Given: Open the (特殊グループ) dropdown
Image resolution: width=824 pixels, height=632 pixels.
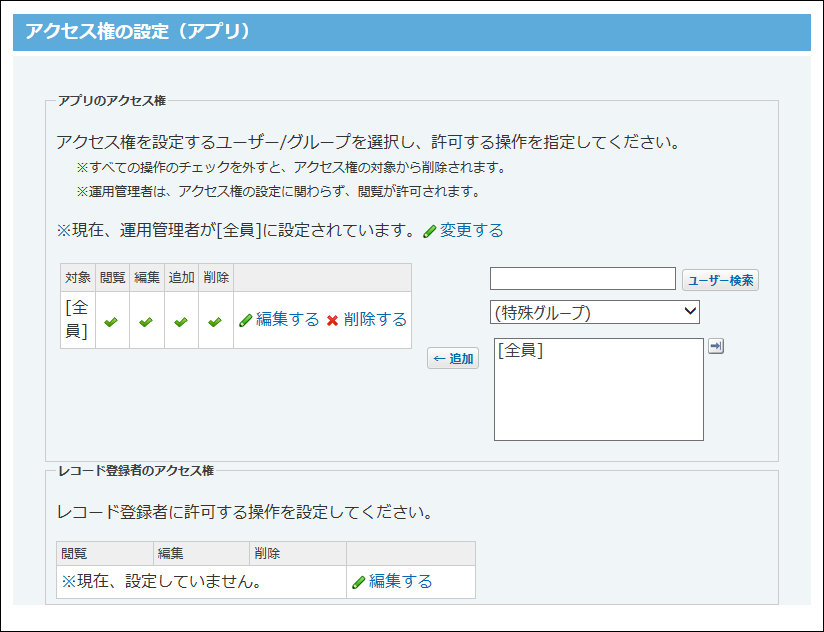Looking at the screenshot, I should [594, 312].
